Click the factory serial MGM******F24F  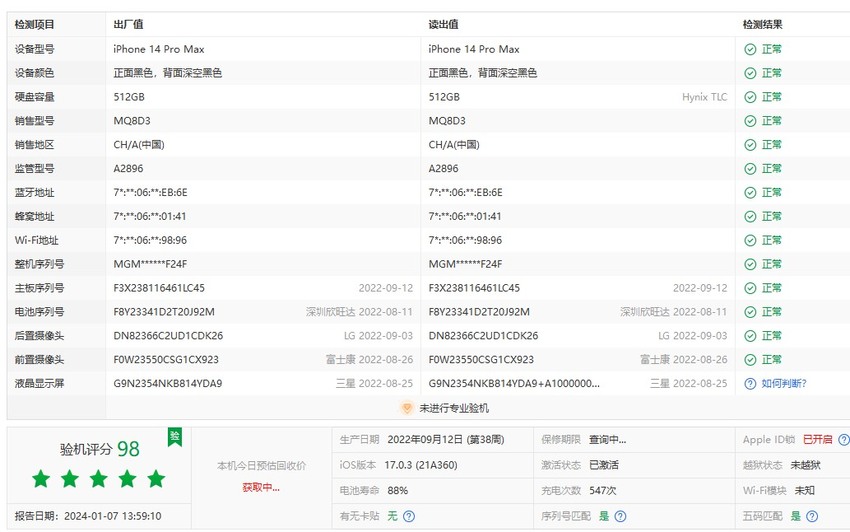pos(150,264)
